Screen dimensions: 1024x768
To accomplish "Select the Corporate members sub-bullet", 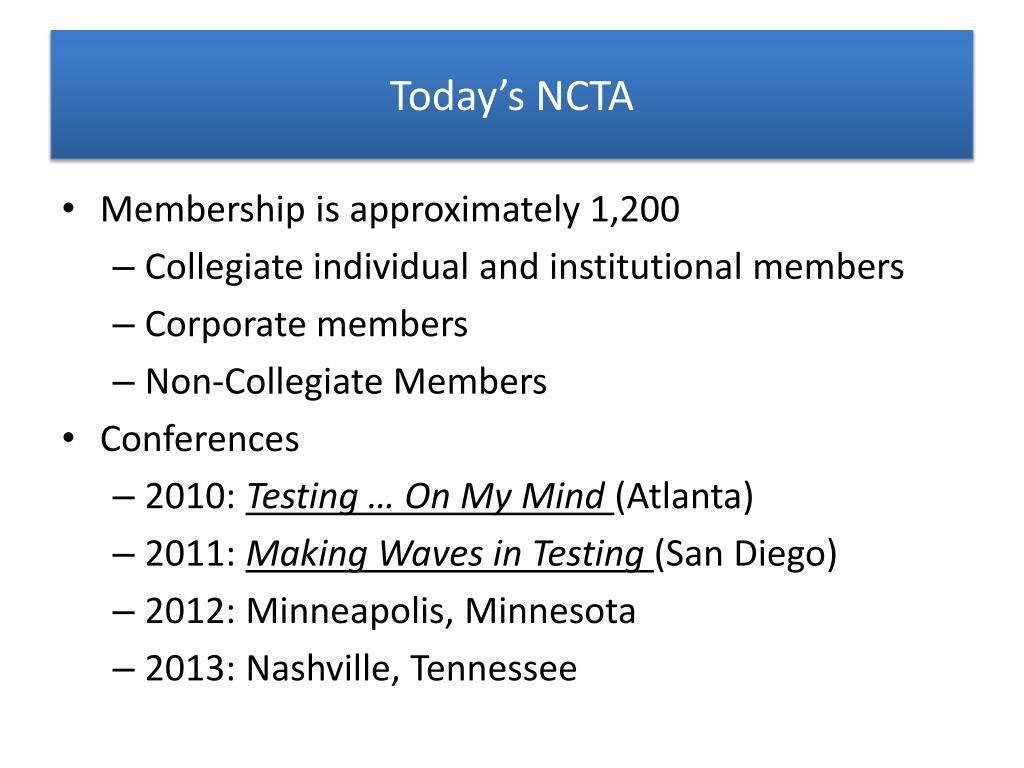I will (306, 324).
